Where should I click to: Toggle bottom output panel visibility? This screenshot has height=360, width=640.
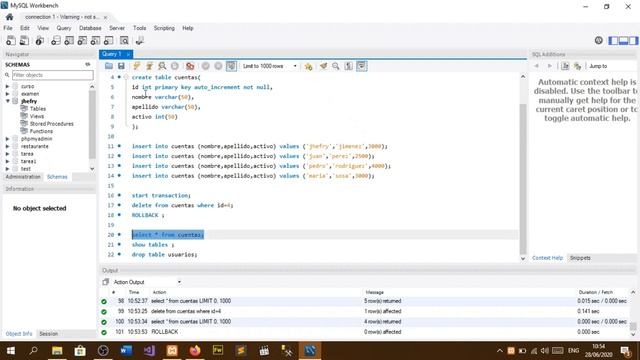pos(623,40)
